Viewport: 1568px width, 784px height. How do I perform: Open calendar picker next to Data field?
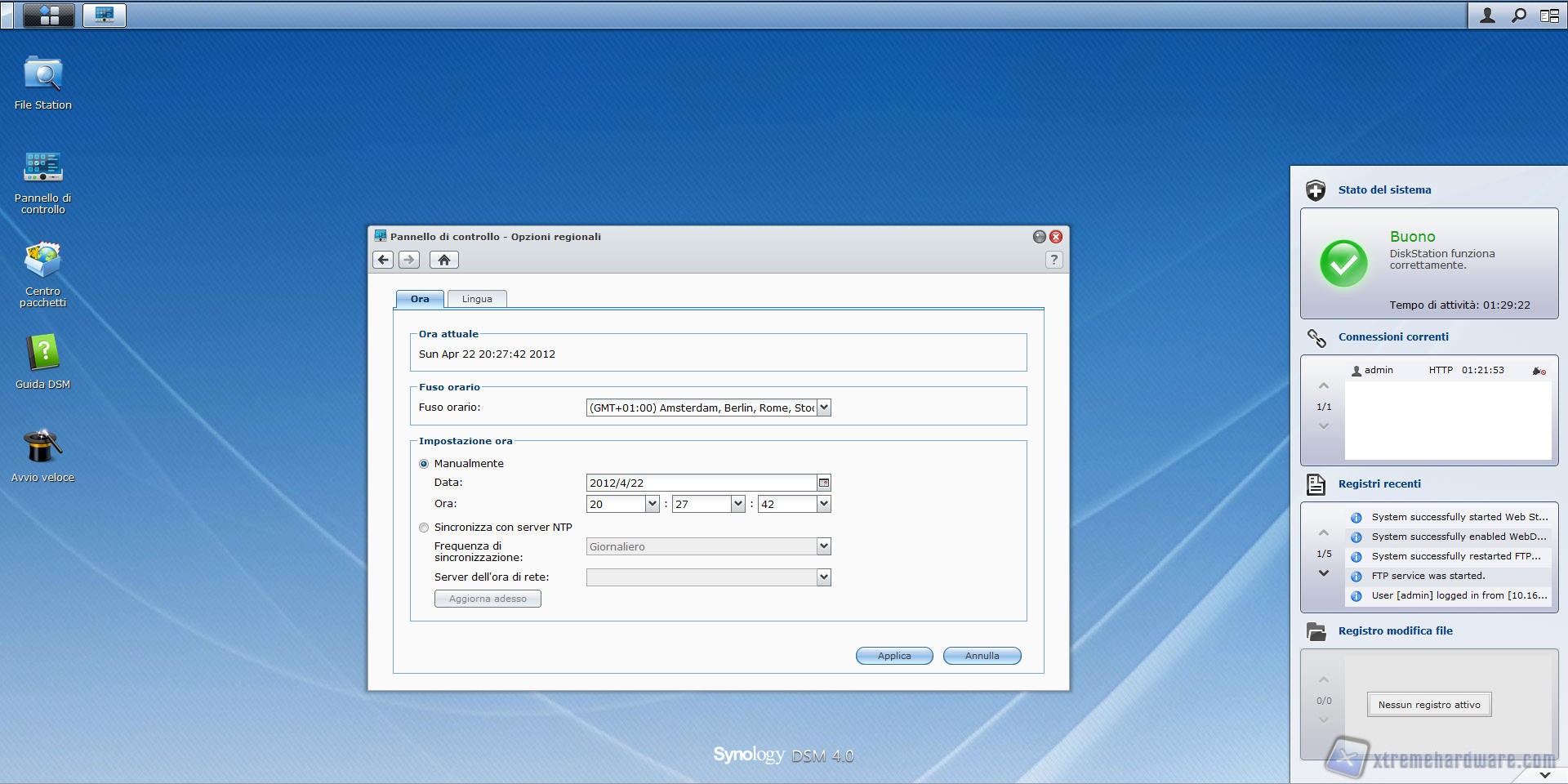point(824,483)
